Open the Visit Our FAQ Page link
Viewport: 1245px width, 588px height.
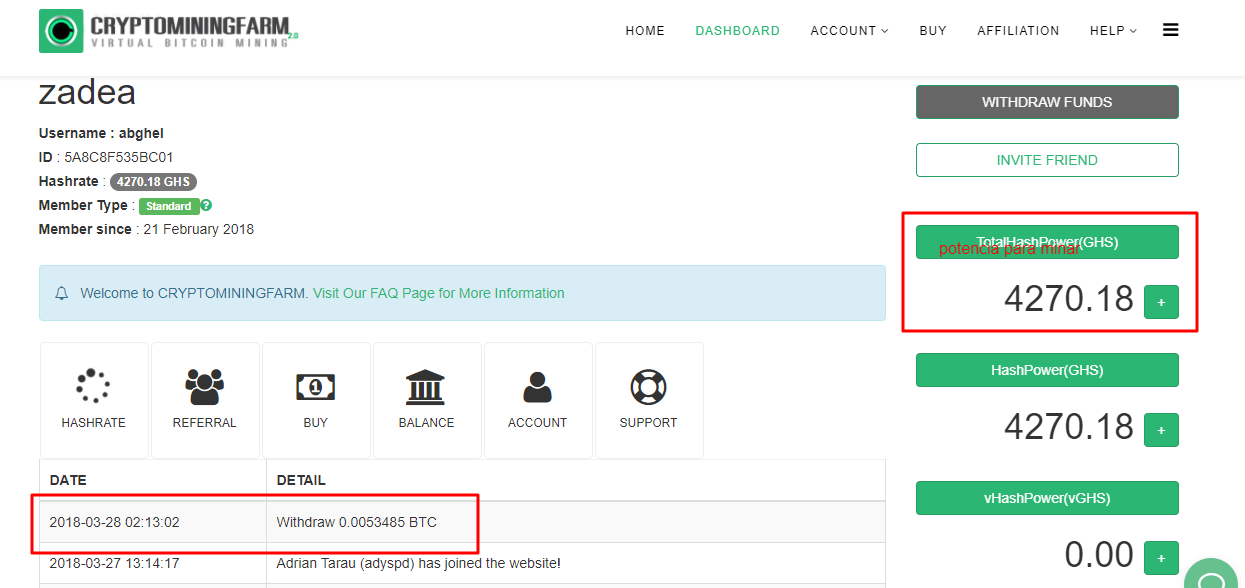pyautogui.click(x=439, y=293)
